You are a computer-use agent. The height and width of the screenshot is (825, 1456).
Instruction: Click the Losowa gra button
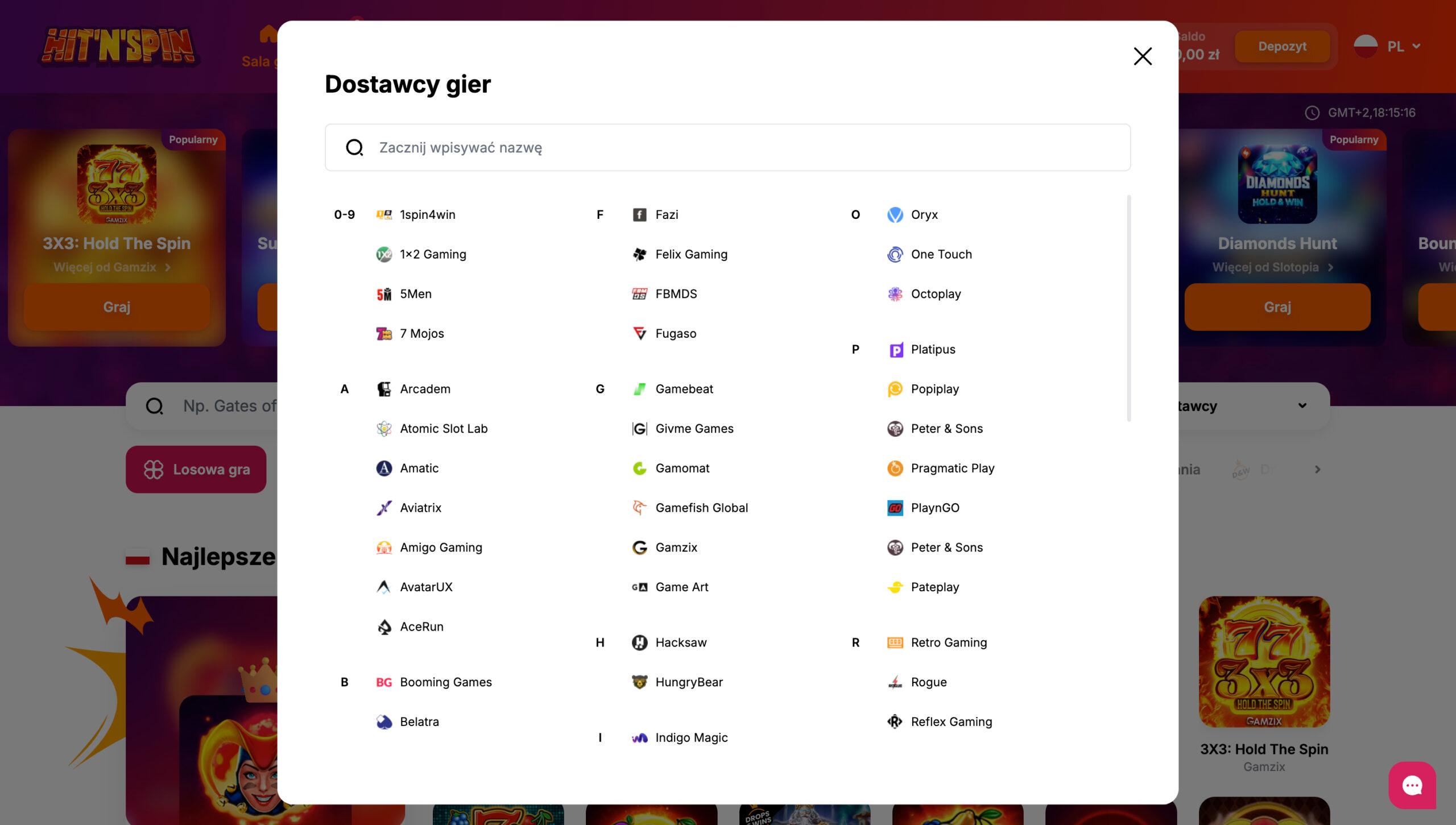[x=196, y=470]
